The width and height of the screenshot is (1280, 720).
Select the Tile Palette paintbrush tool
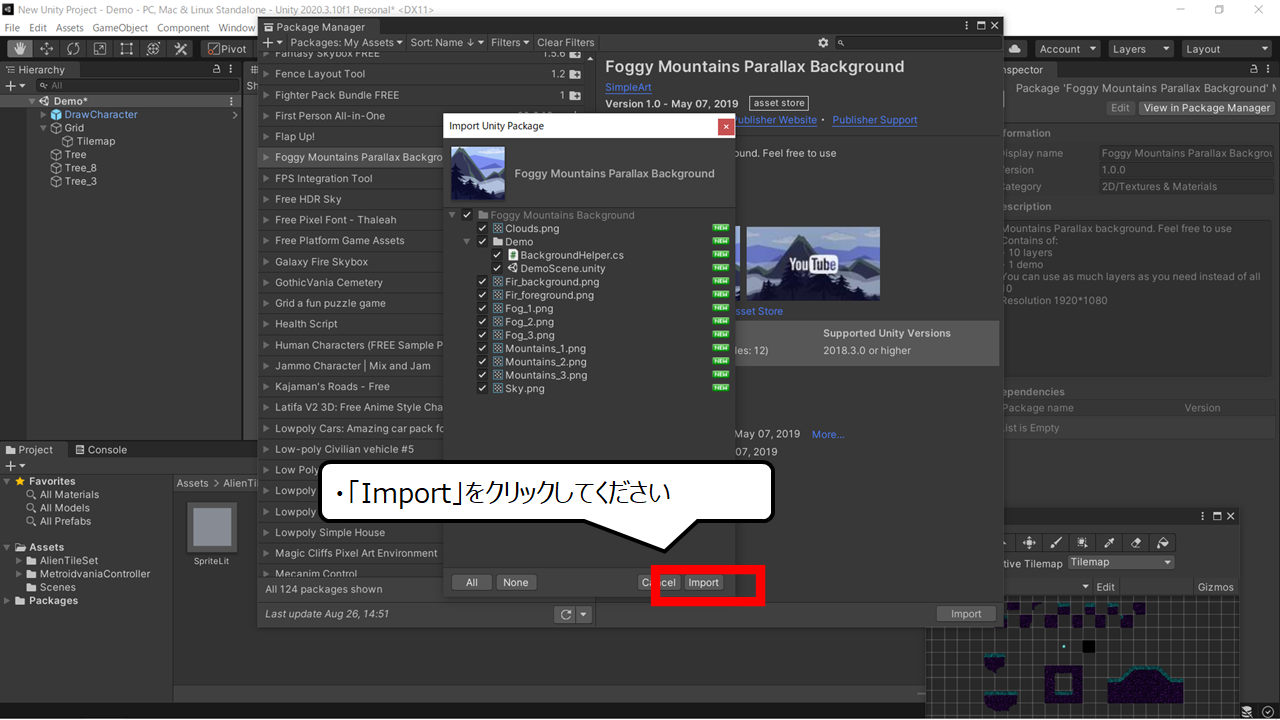1056,542
